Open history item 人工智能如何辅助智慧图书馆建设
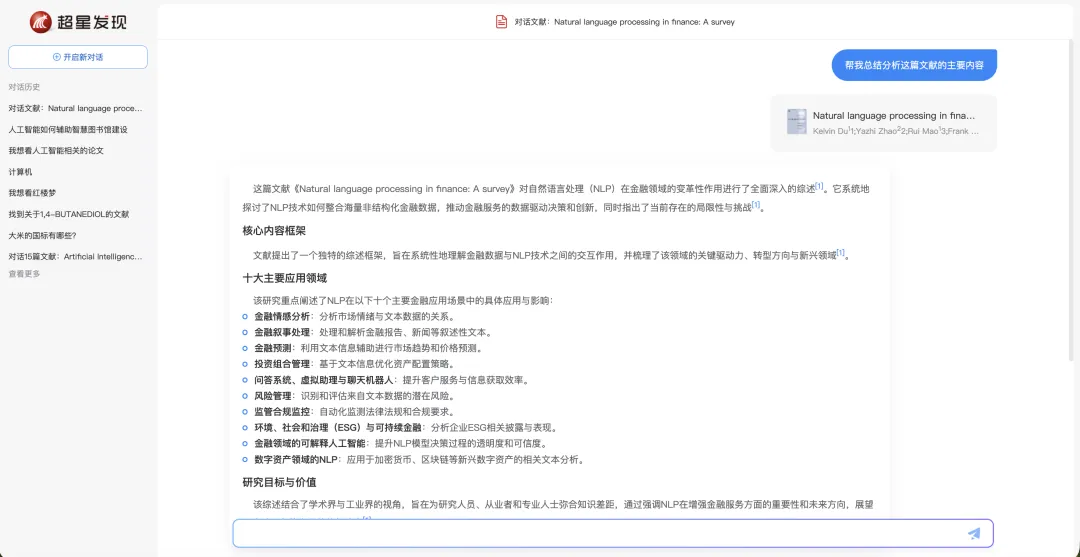Screen dimensions: 1080x557 68,129
